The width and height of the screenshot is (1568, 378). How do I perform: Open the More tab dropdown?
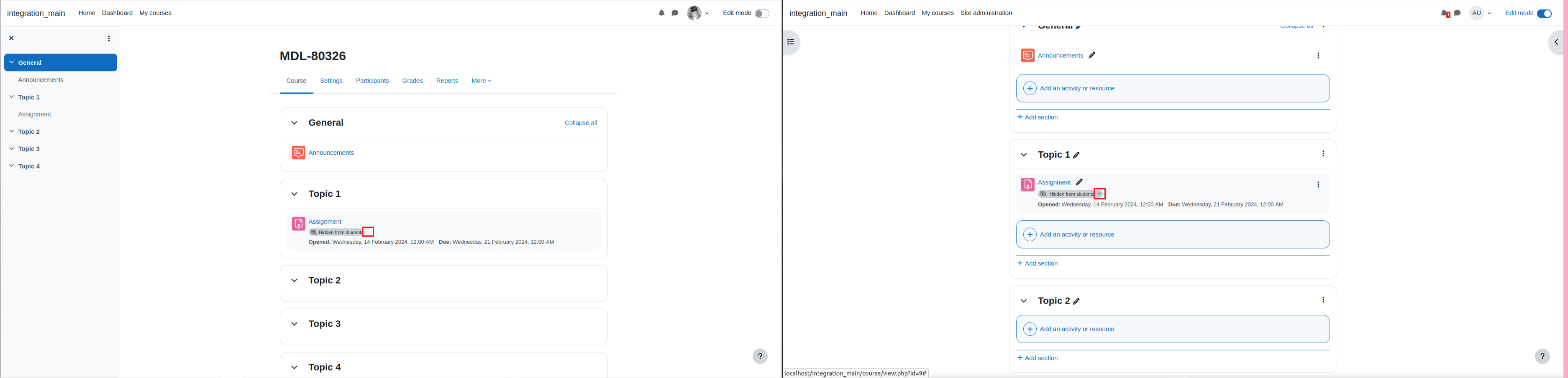[x=481, y=81]
